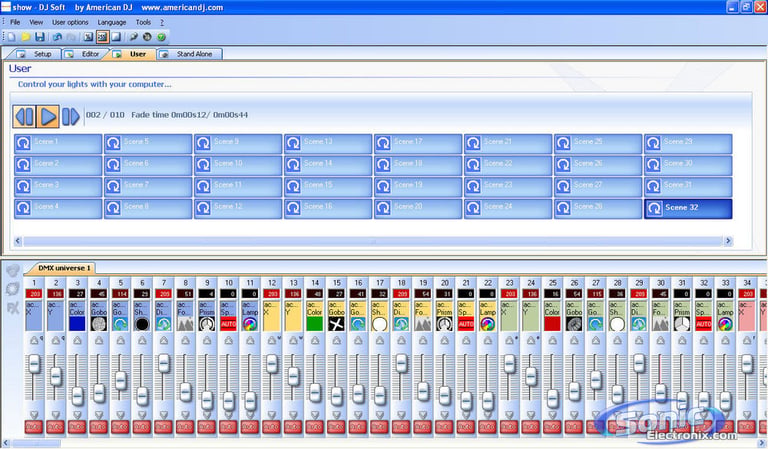Open the shutter preset on channel 6

(142, 324)
